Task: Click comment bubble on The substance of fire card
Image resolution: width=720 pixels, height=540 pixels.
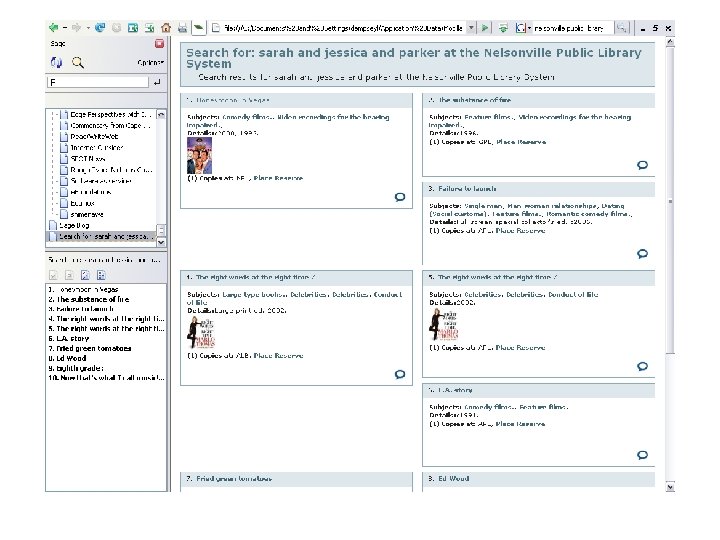Action: tap(642, 165)
